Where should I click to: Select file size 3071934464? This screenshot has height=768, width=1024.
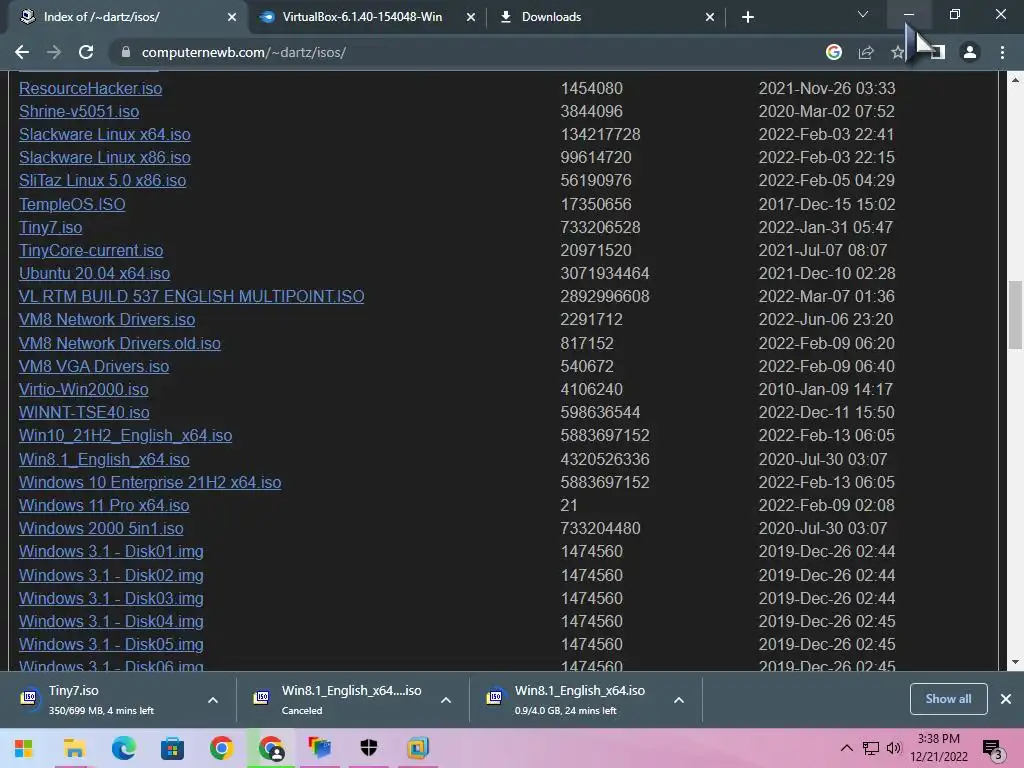click(605, 274)
